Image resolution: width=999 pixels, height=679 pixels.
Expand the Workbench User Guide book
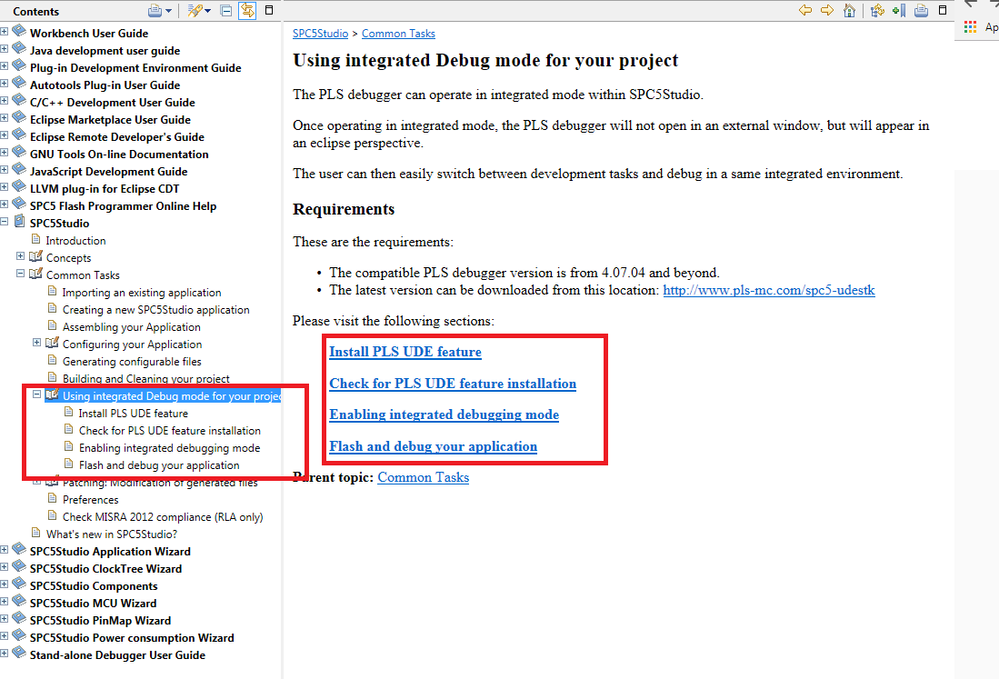[4, 31]
